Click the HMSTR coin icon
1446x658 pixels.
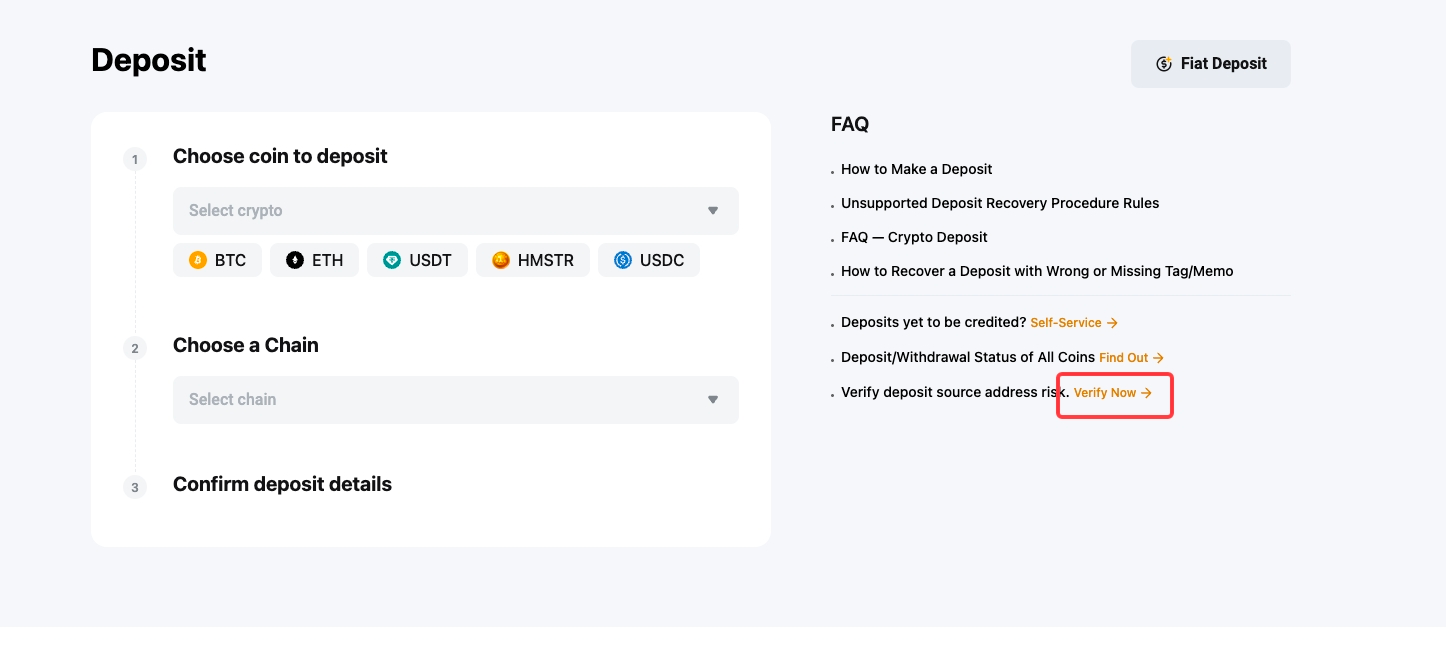point(501,260)
